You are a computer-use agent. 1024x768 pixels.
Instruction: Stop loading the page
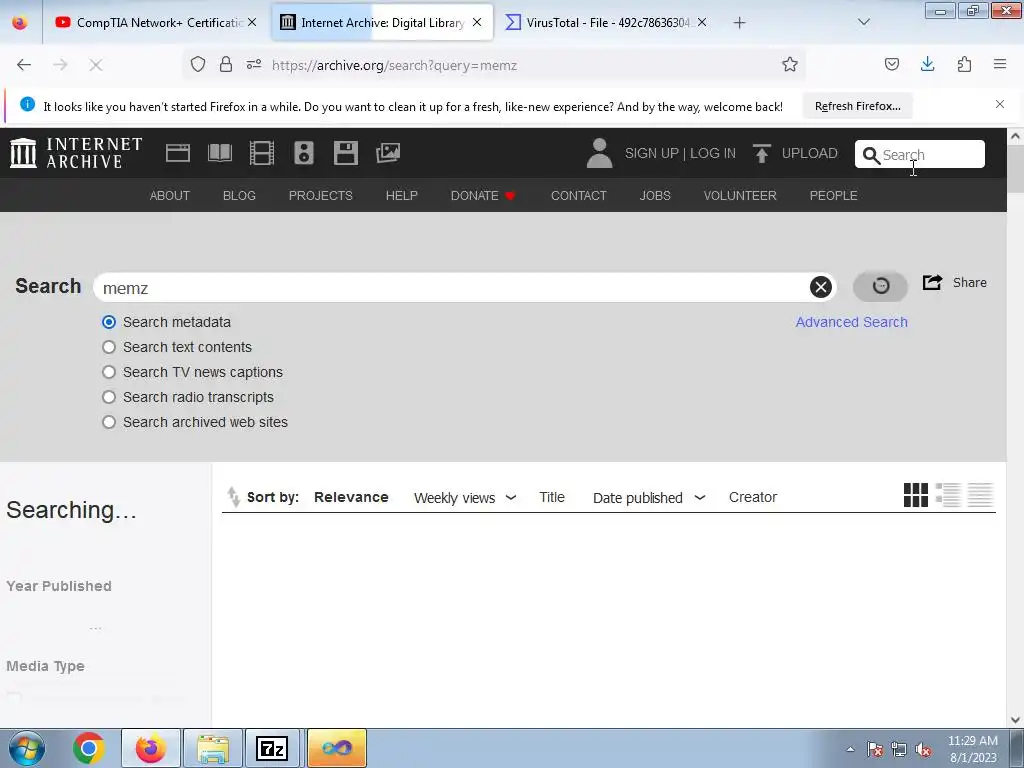point(95,65)
